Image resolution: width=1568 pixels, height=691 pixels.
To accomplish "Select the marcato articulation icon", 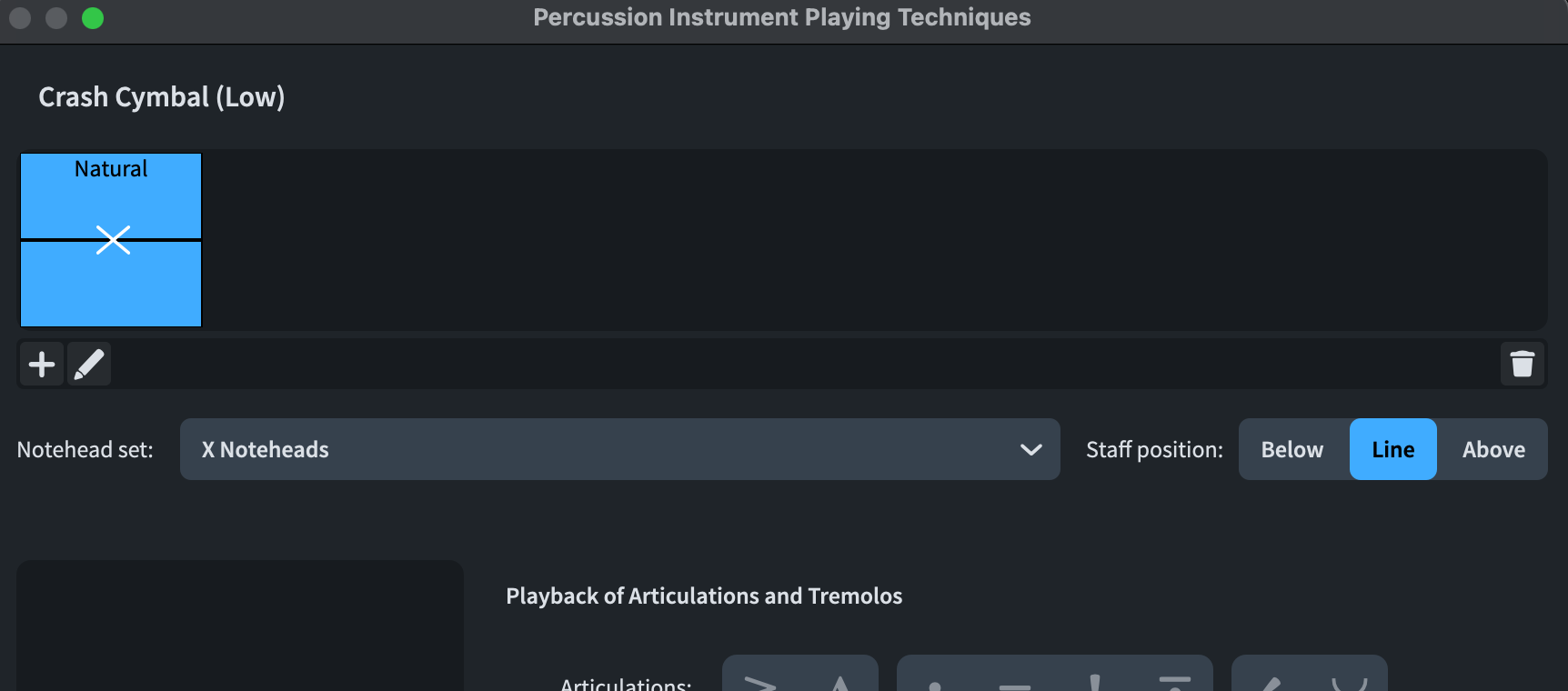I will point(839,680).
